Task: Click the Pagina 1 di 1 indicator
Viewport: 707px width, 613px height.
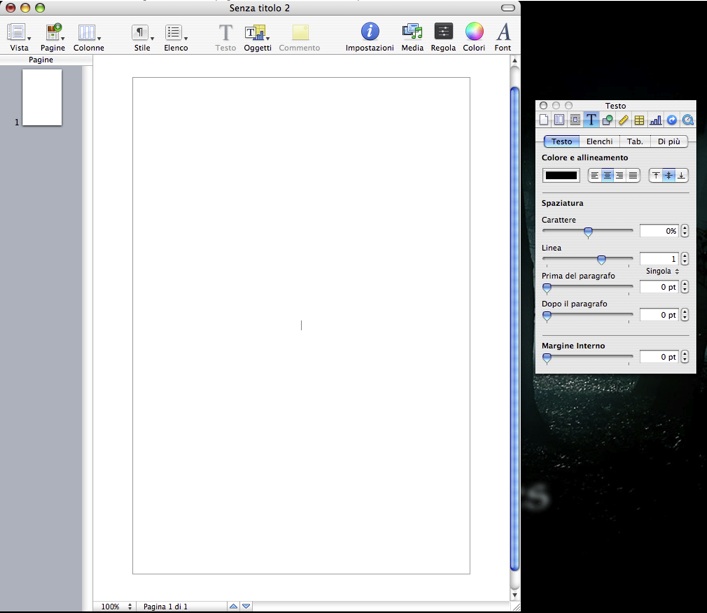Action: click(x=165, y=607)
